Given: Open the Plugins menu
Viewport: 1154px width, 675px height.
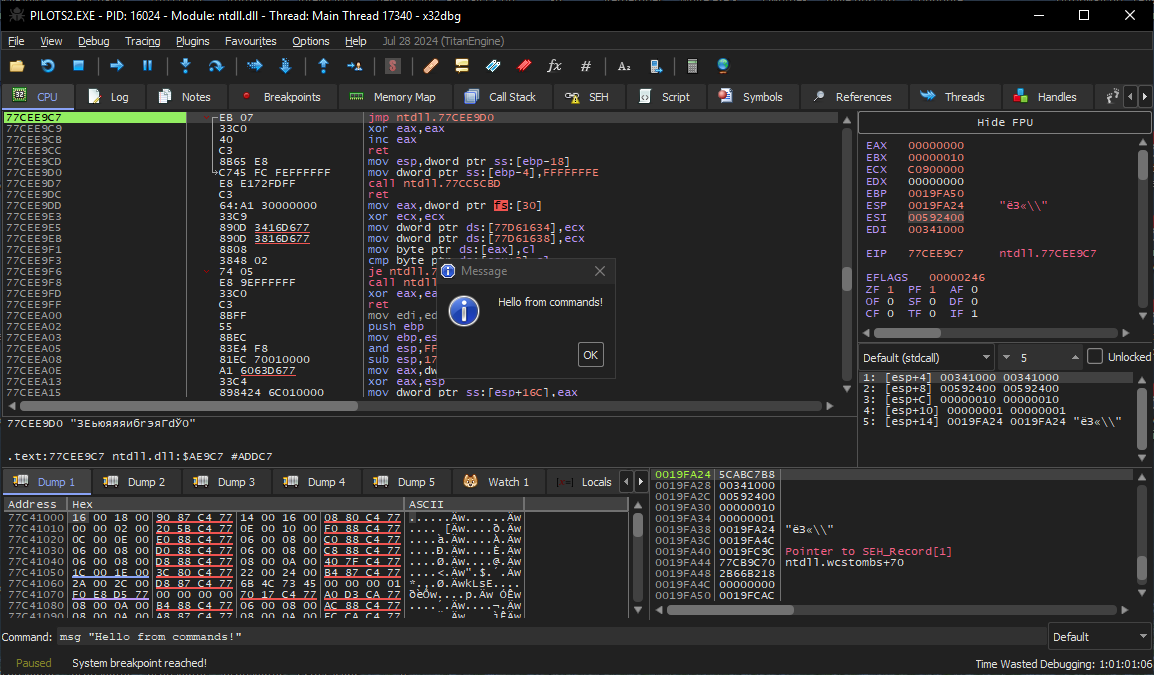Looking at the screenshot, I should (193, 41).
